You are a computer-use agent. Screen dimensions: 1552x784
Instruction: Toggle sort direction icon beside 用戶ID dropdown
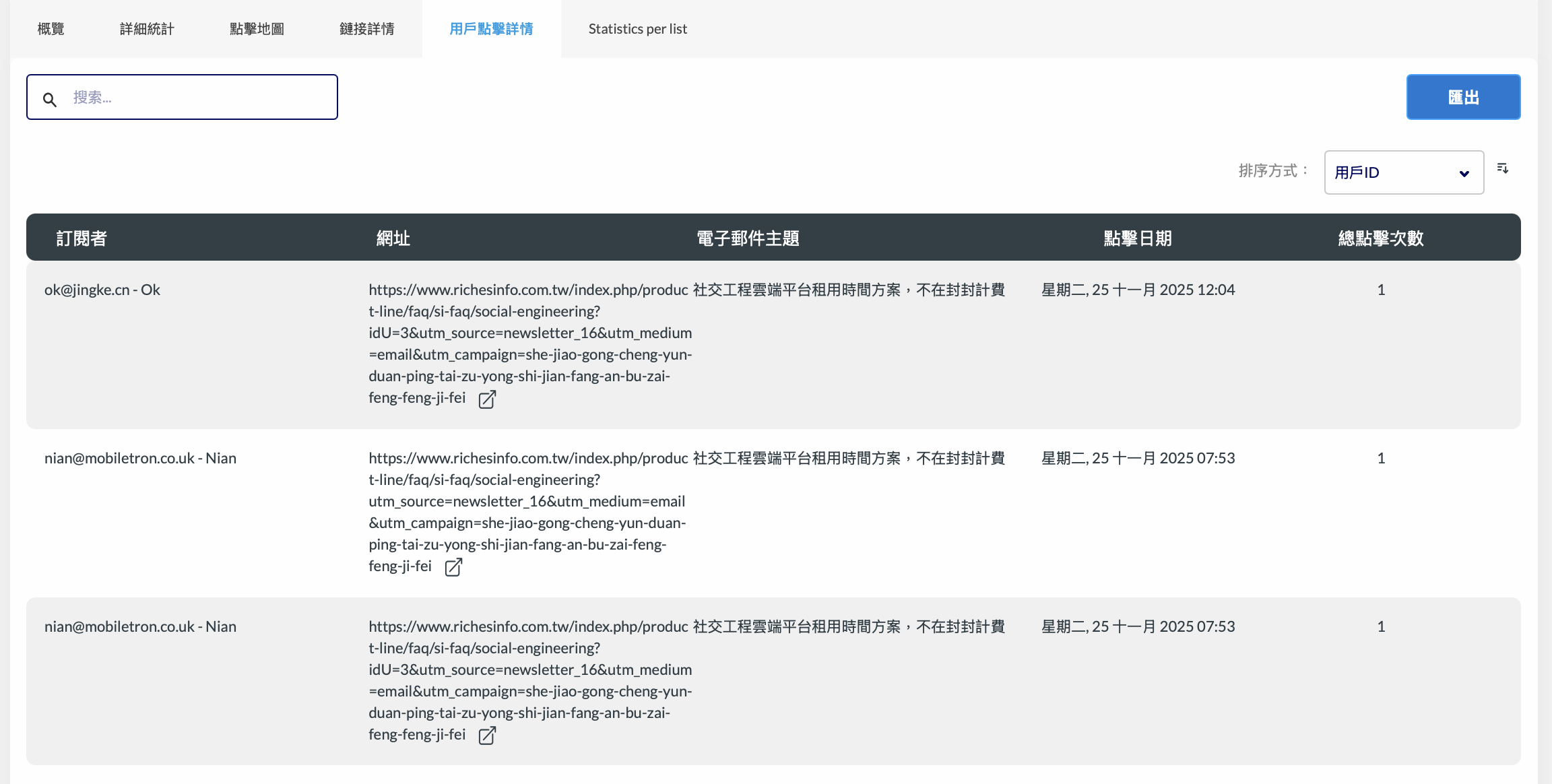pos(1502,168)
